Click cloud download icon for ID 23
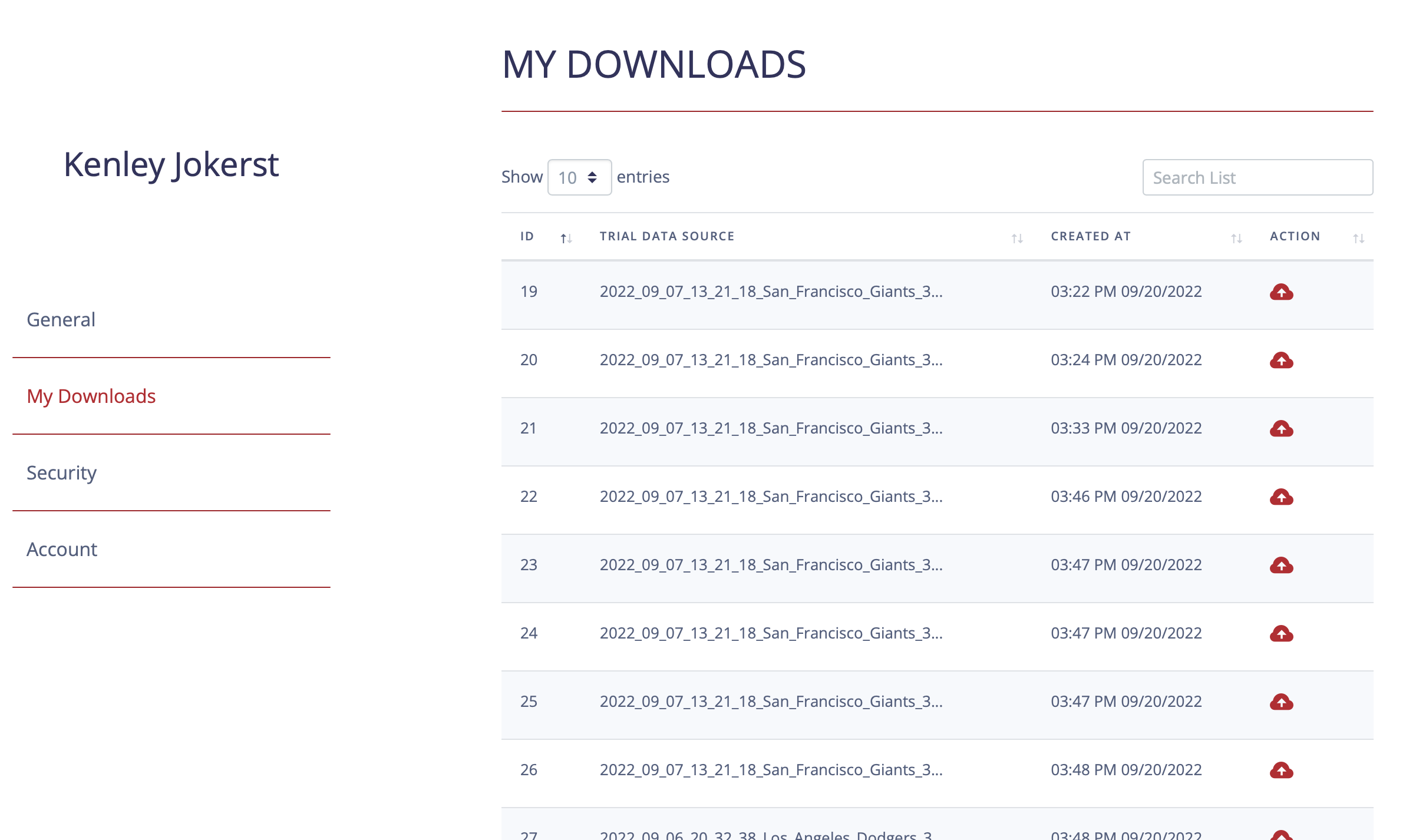The image size is (1406, 840). 1281,565
